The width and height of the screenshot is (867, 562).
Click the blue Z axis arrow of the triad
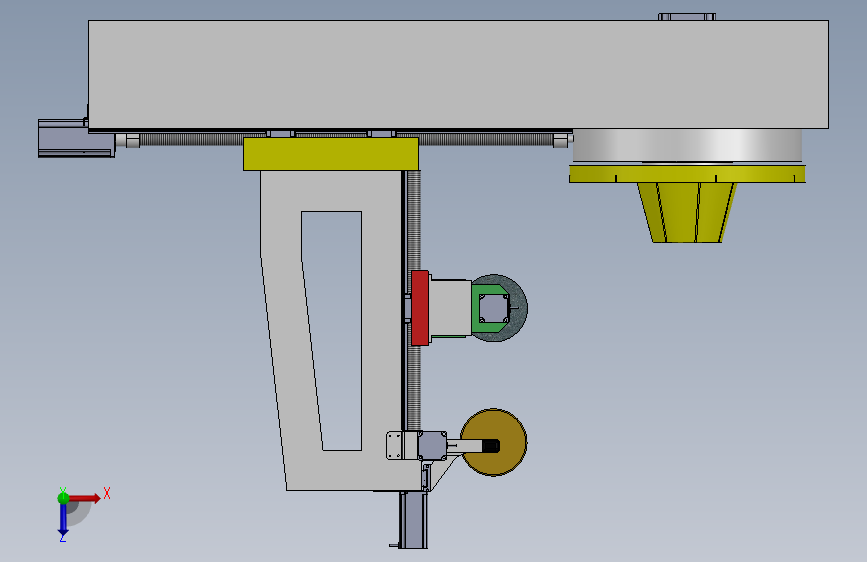tap(63, 519)
